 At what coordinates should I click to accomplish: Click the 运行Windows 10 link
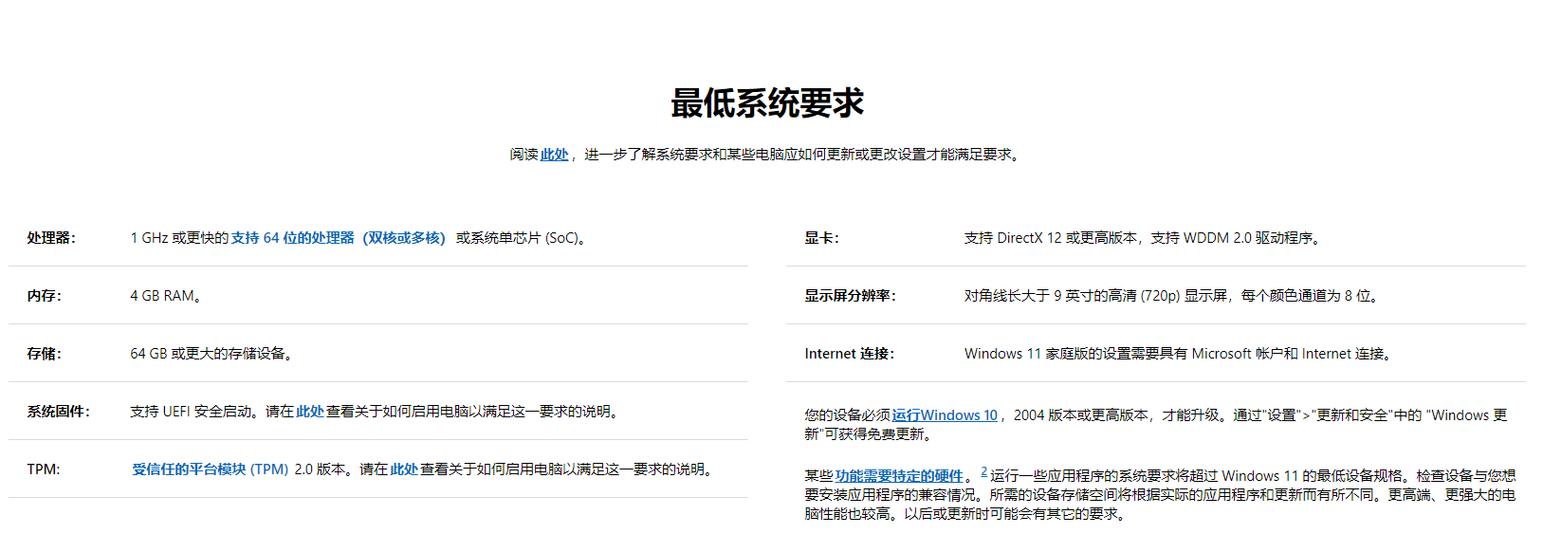(x=944, y=415)
